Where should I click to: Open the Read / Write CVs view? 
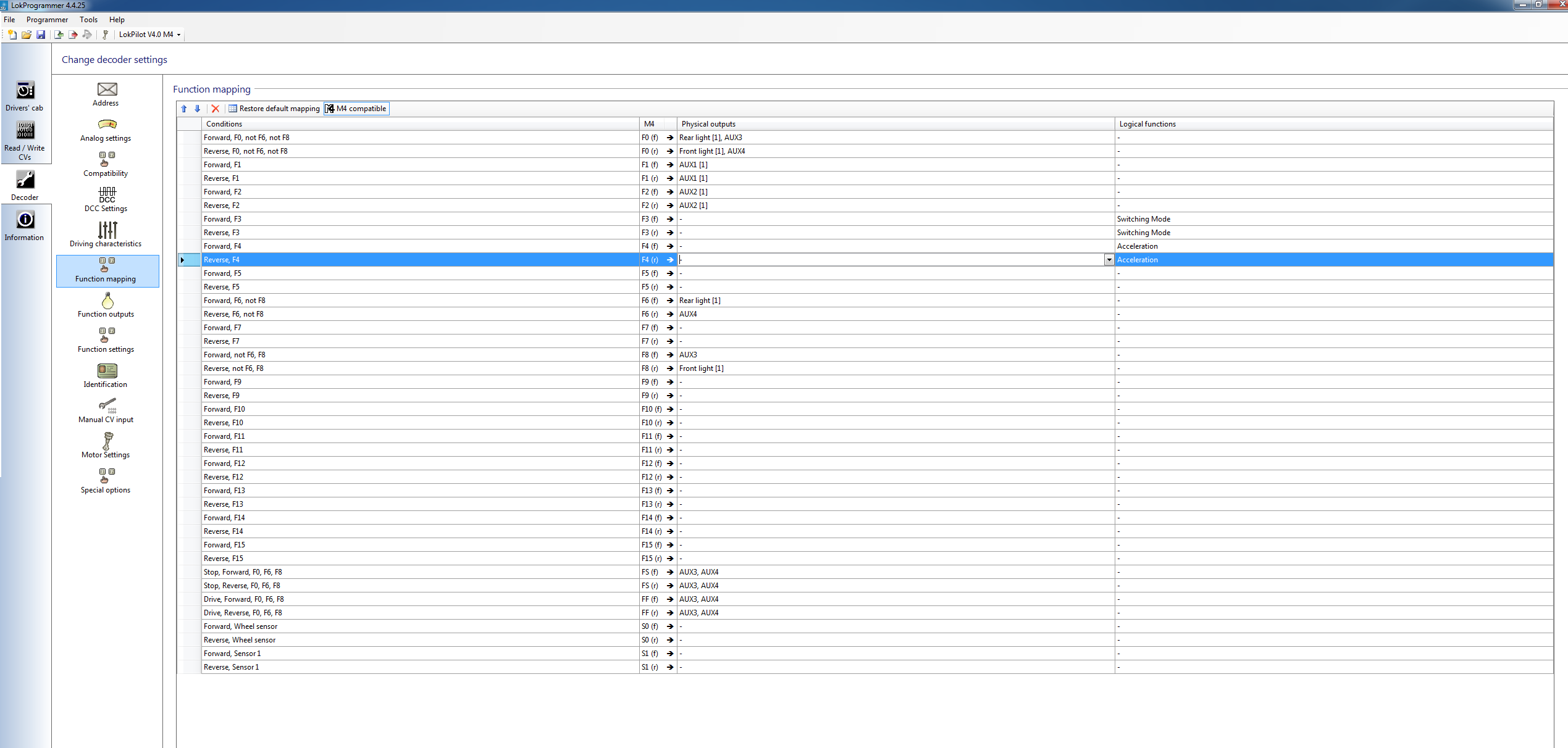(25, 141)
